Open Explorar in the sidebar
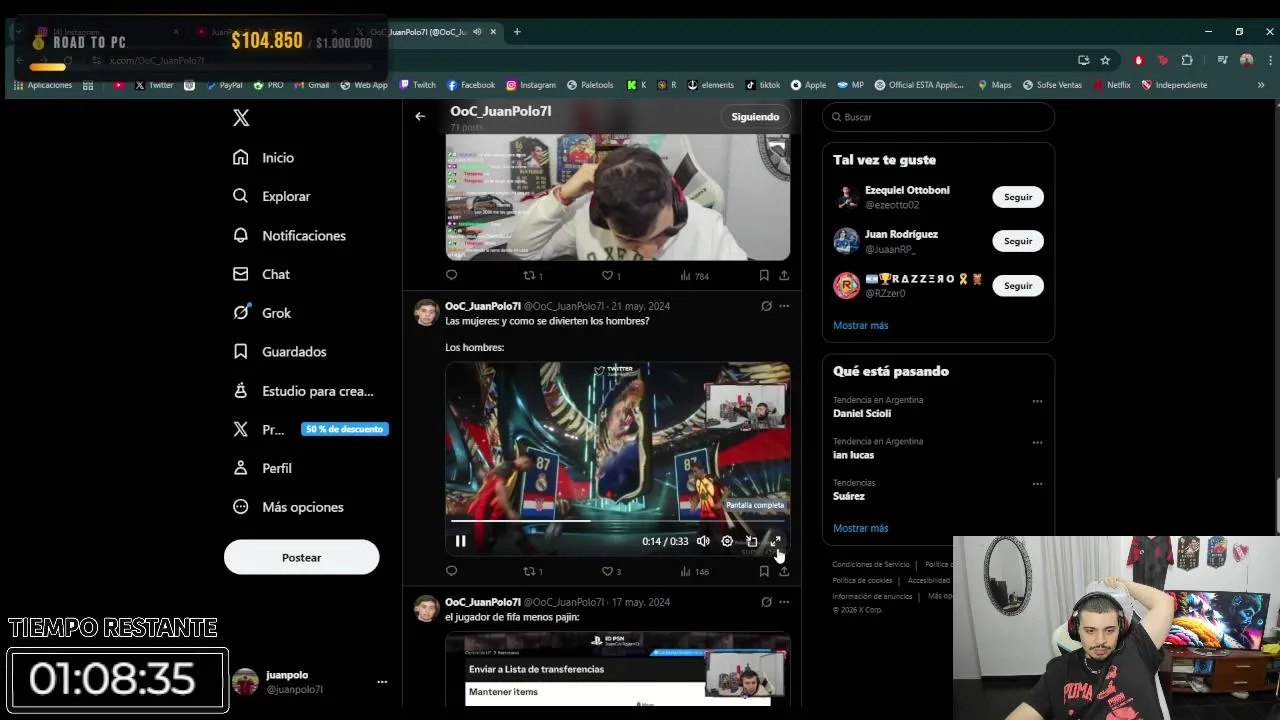 272,196
